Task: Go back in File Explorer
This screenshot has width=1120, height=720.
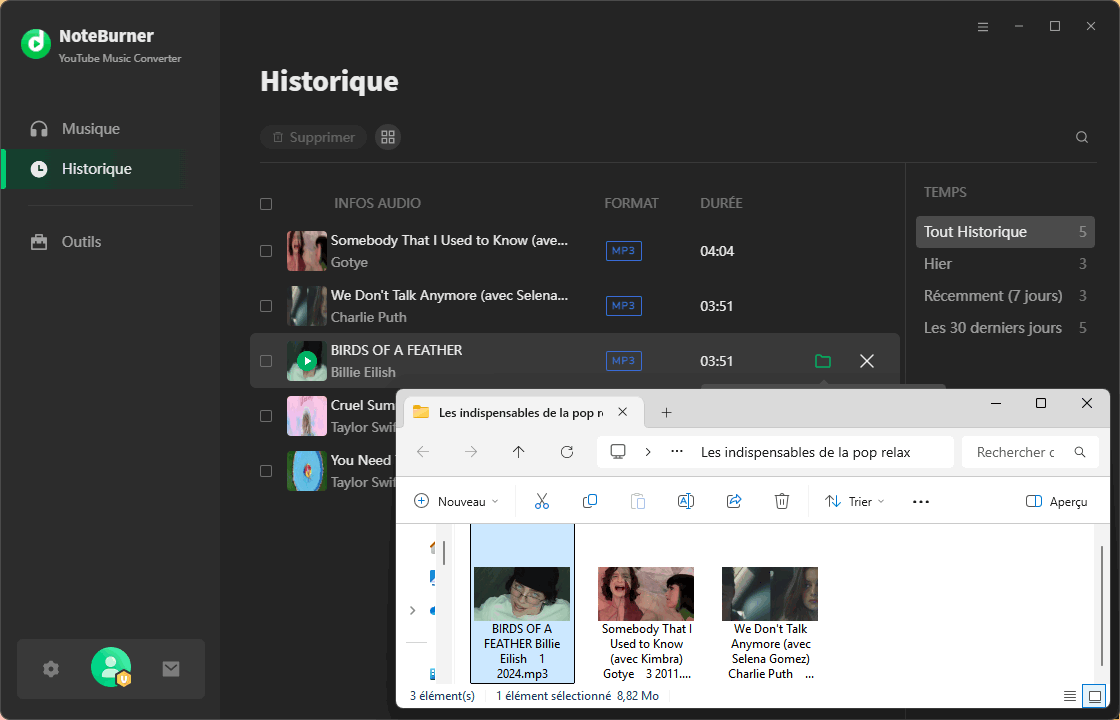Action: coord(423,451)
